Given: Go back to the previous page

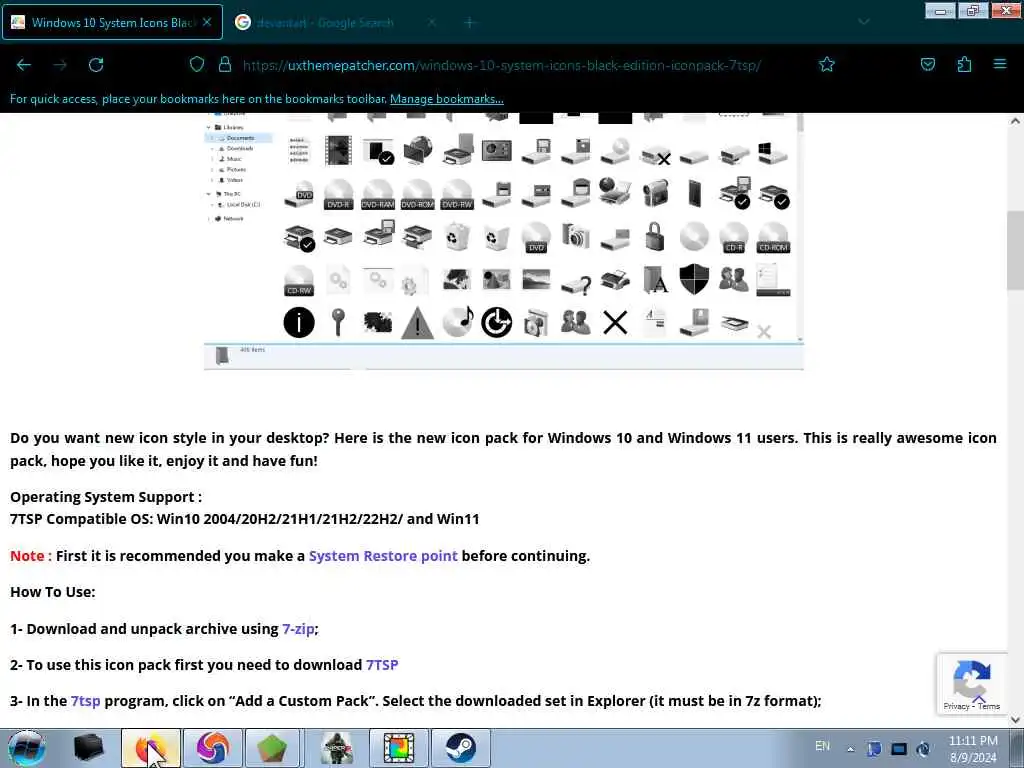Looking at the screenshot, I should click(x=24, y=65).
